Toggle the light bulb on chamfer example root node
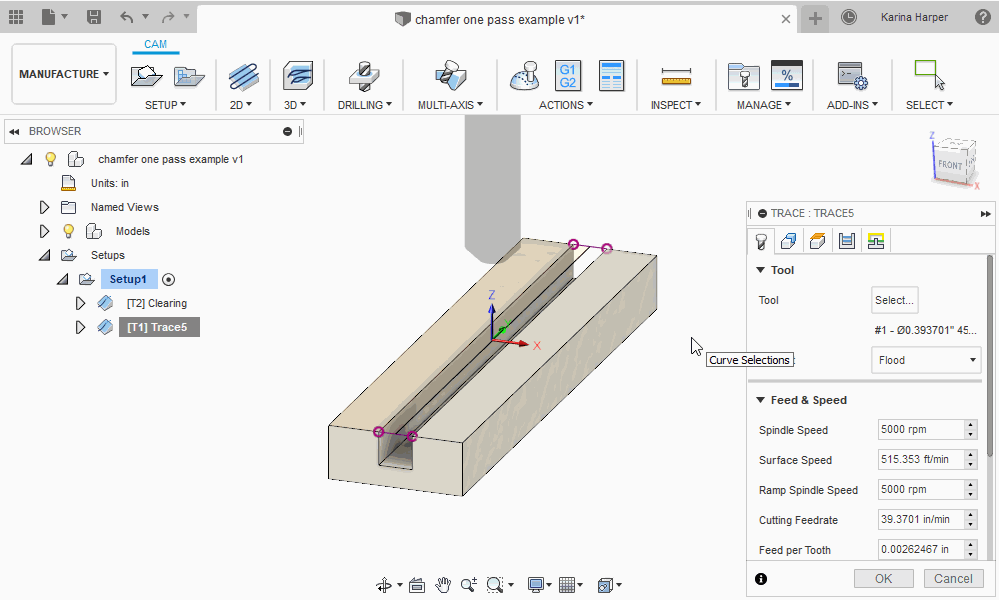This screenshot has width=999, height=600. point(50,158)
